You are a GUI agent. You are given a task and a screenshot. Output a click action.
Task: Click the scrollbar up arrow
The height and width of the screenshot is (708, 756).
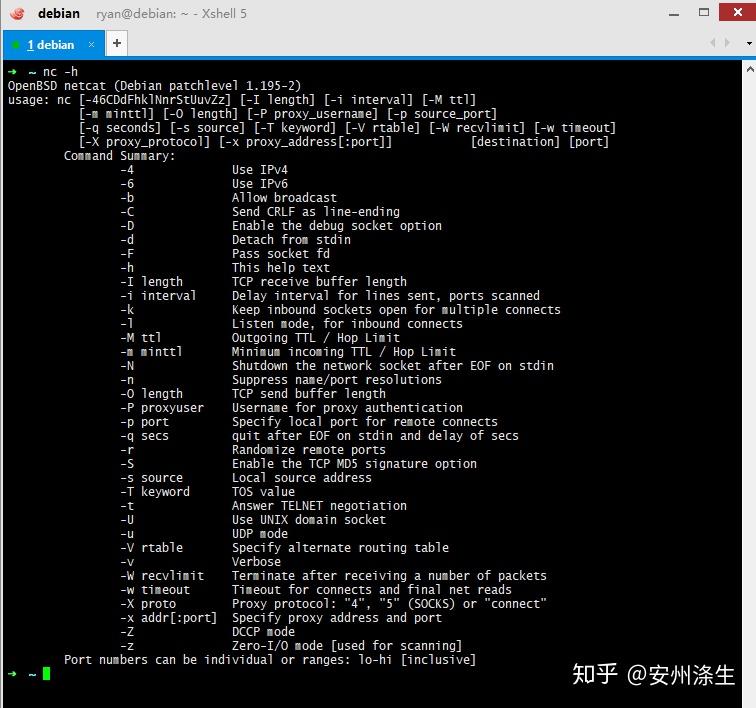tap(750, 69)
